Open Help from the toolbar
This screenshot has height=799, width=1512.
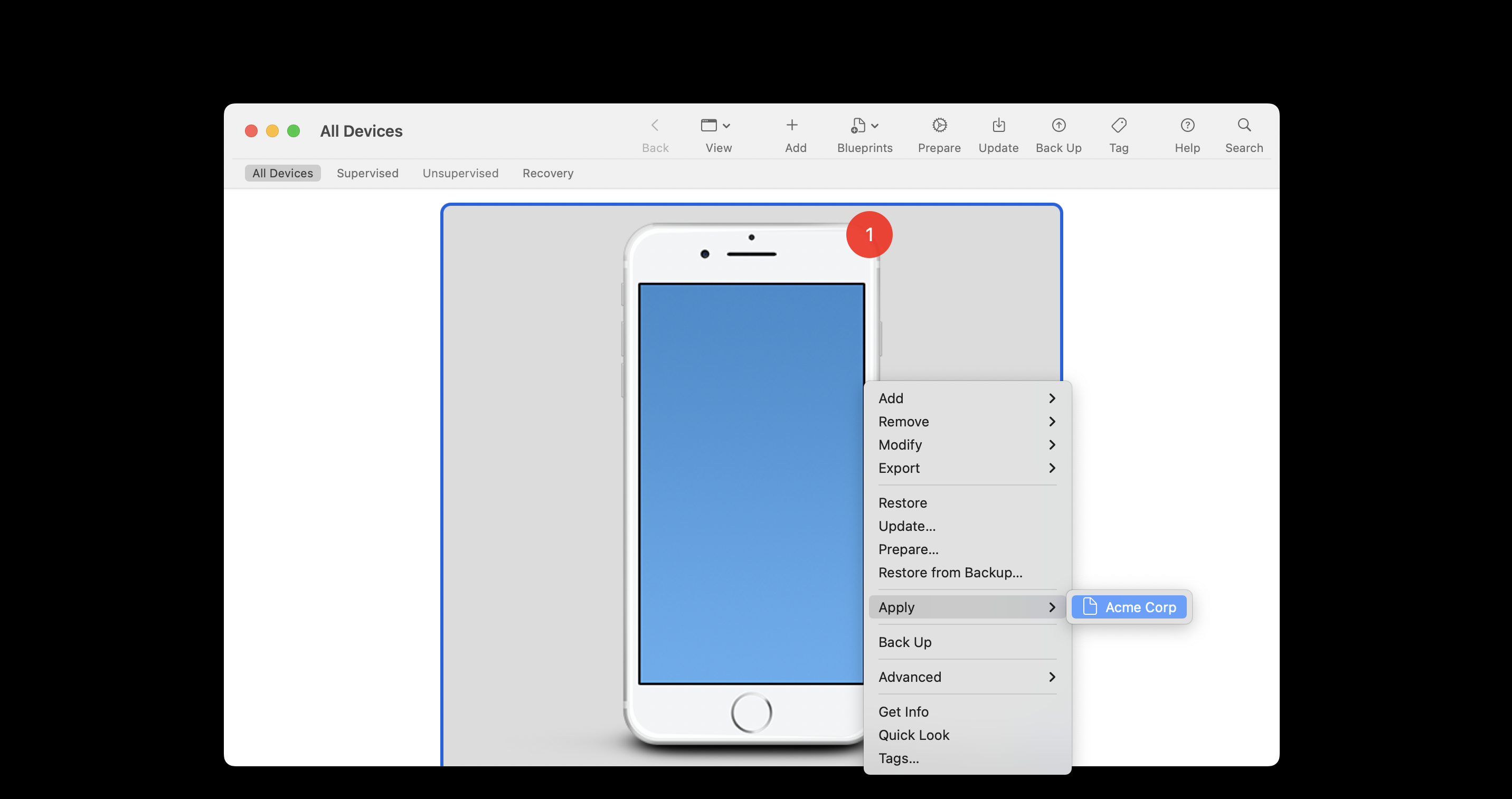click(1187, 125)
